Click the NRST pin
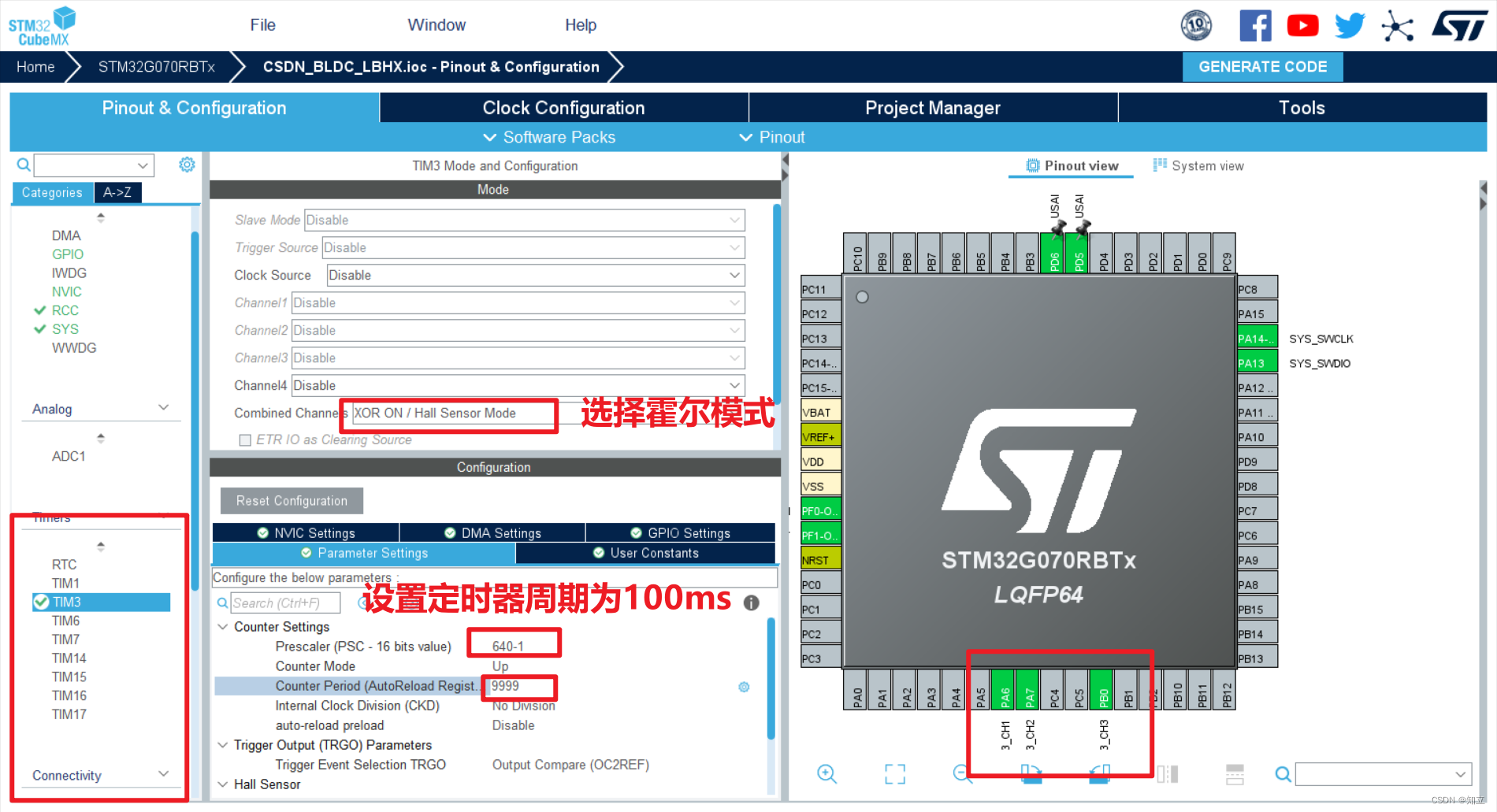 [x=820, y=560]
